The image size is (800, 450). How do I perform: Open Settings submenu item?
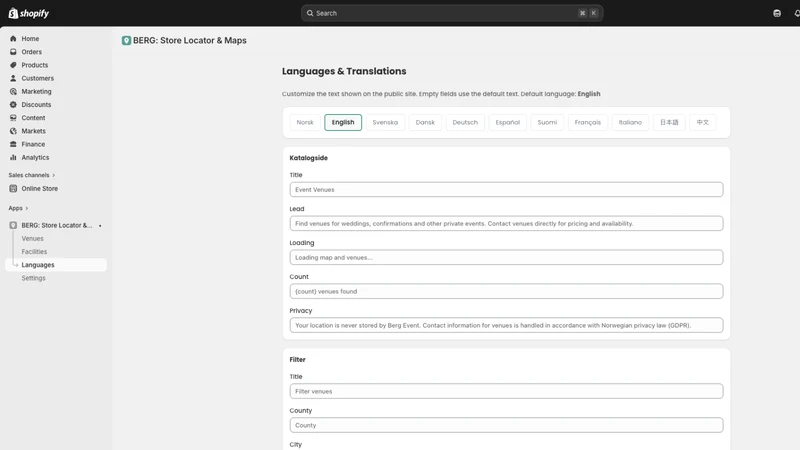pyautogui.click(x=34, y=278)
